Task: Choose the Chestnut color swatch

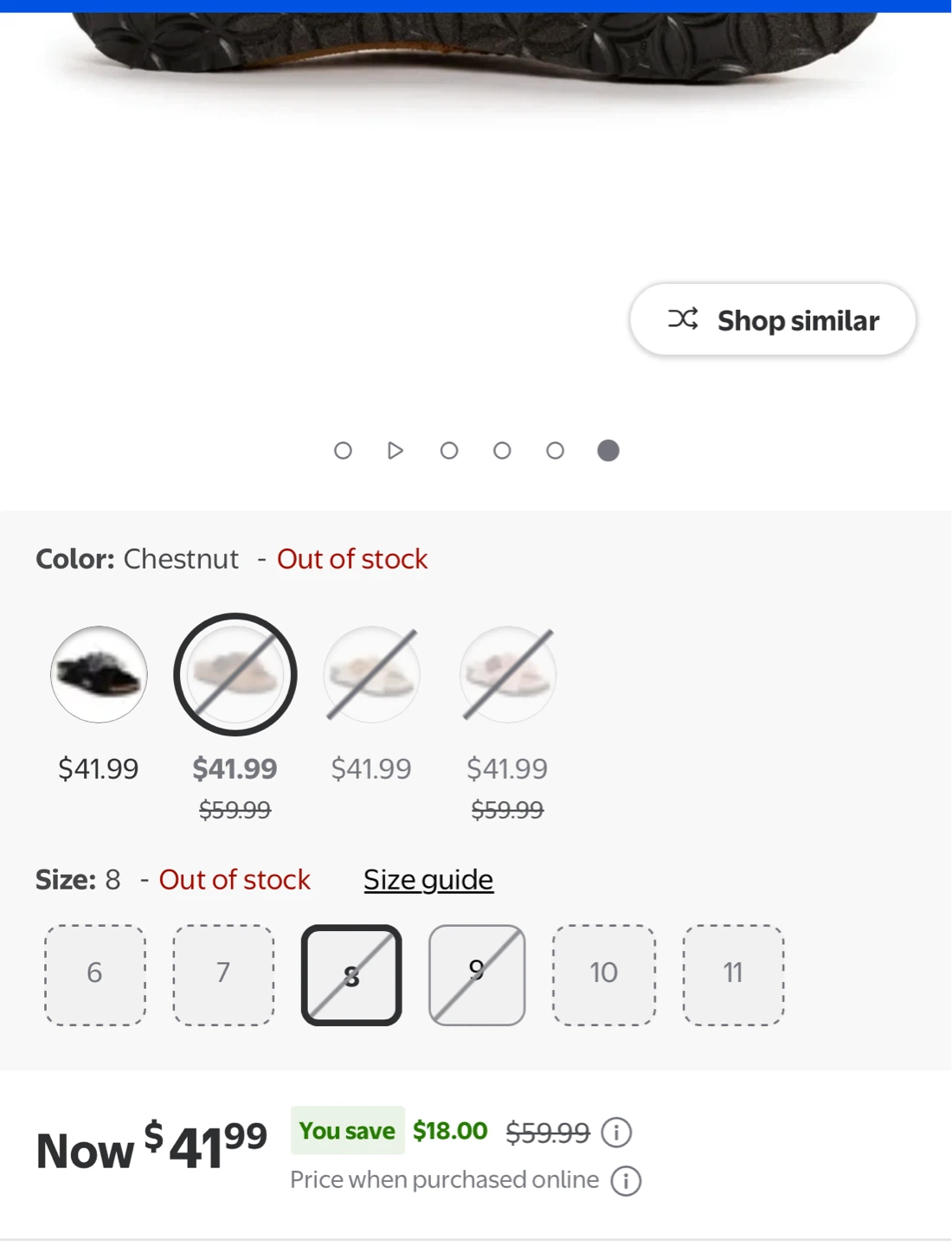Action: (235, 675)
